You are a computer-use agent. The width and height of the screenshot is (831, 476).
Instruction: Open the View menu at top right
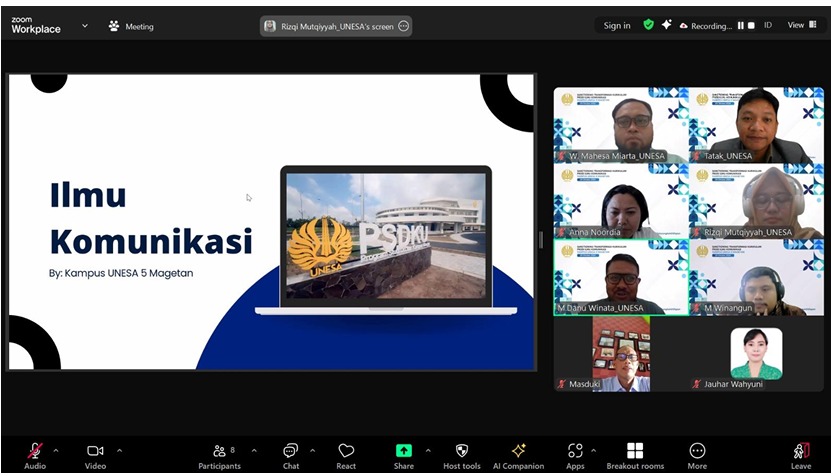[x=799, y=25]
